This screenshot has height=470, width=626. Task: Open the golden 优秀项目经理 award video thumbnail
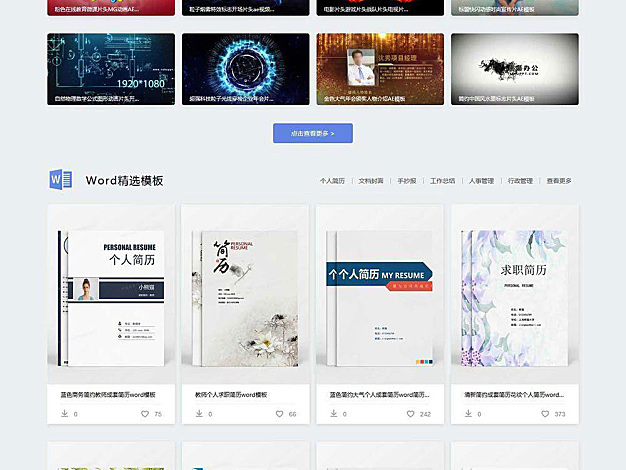pos(380,69)
